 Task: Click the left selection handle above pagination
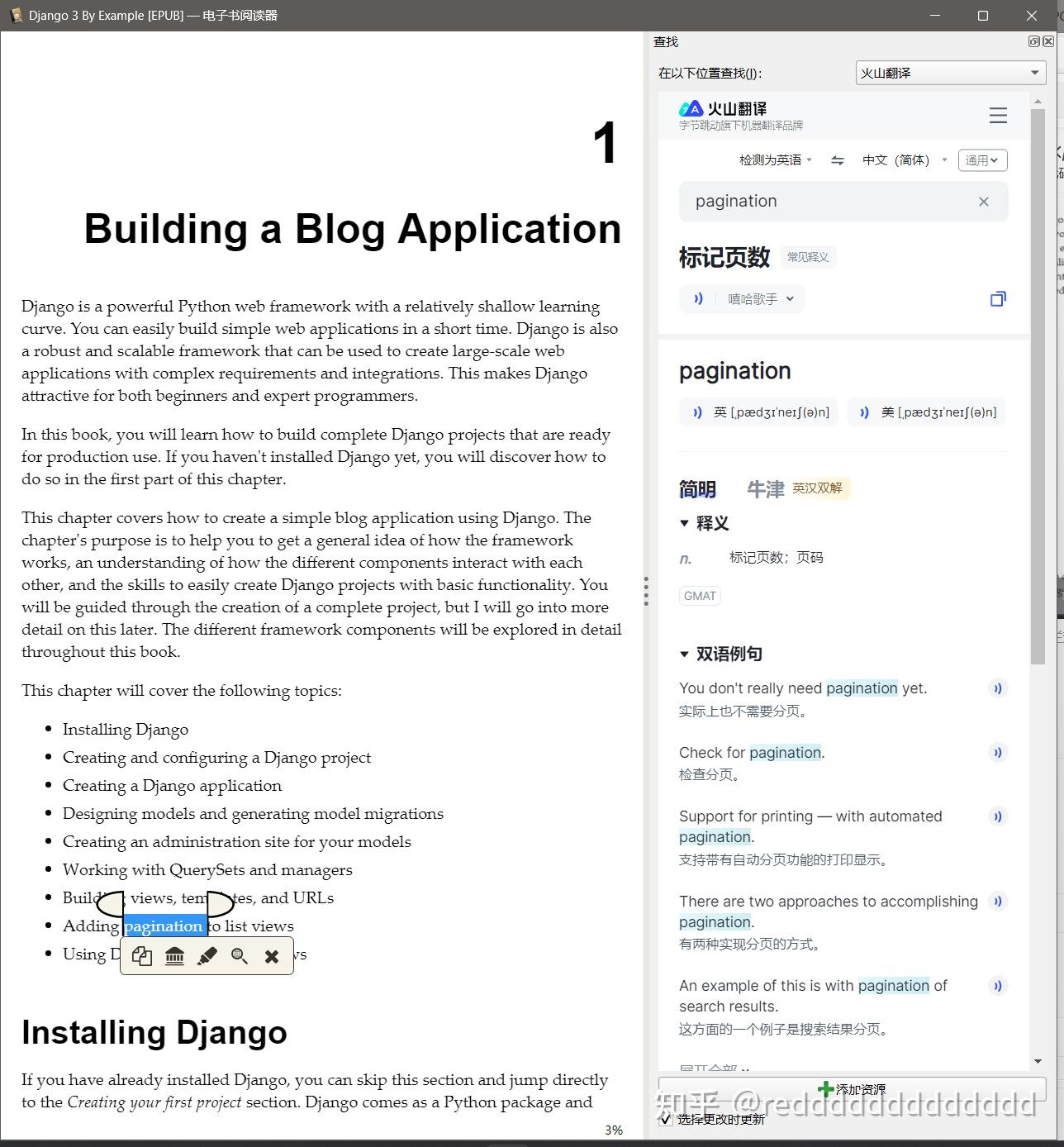111,905
